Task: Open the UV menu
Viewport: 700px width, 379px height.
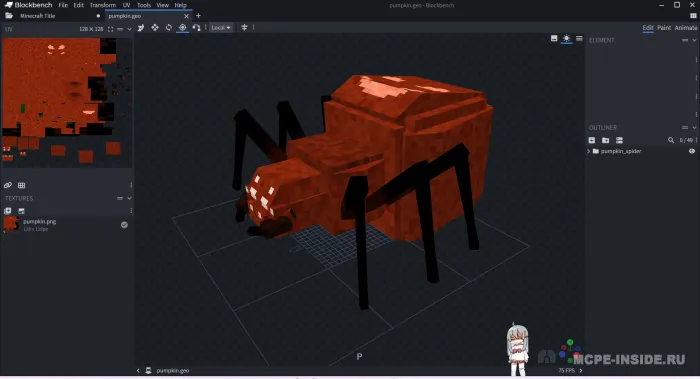Action: pyautogui.click(x=126, y=5)
